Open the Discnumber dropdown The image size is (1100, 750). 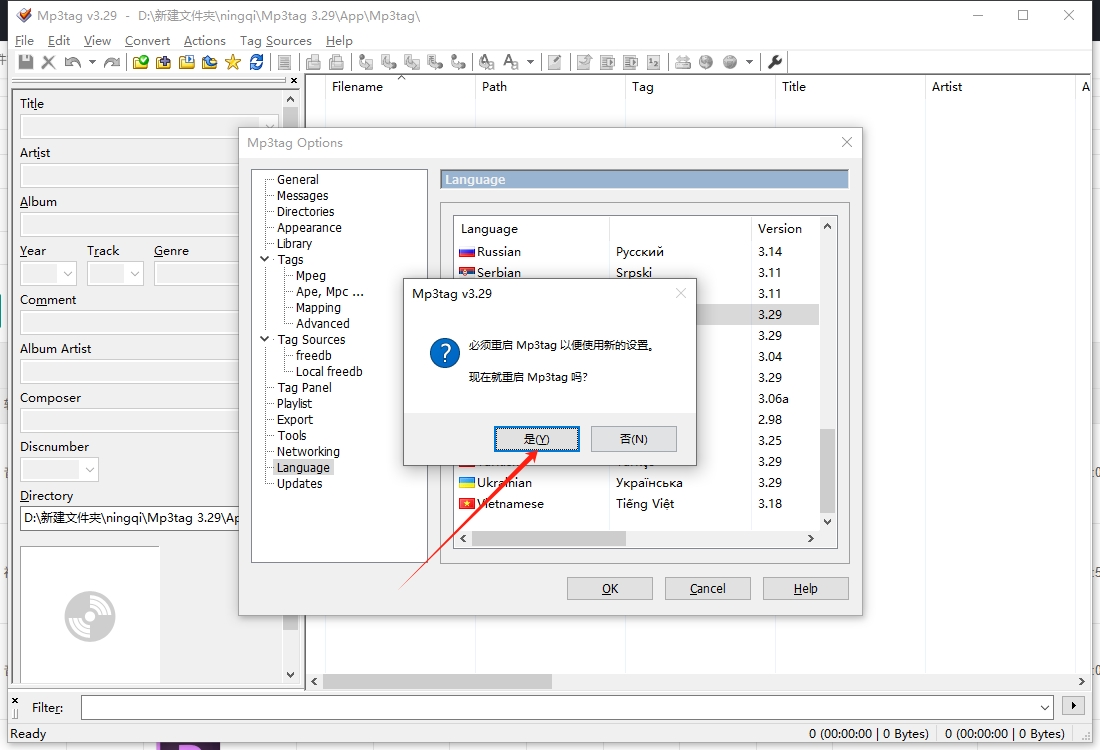(x=90, y=469)
